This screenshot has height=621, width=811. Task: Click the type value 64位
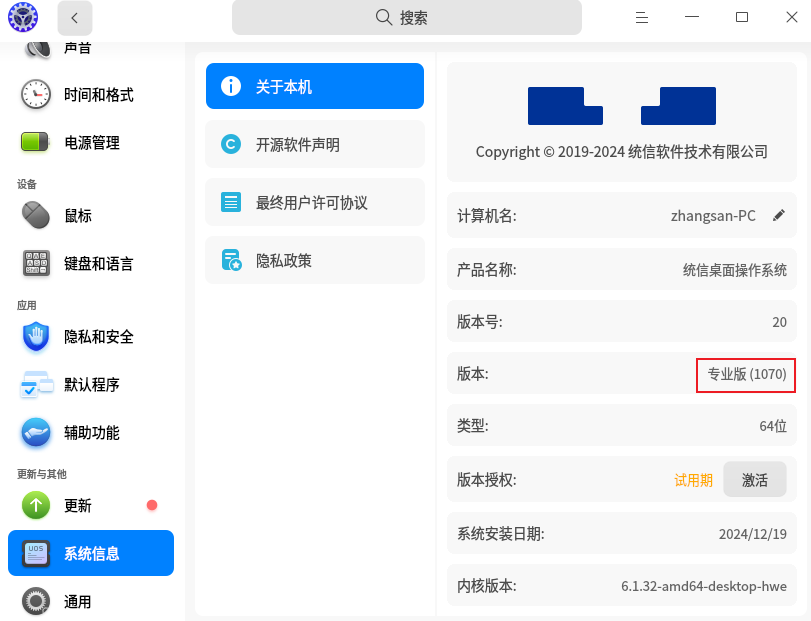[x=773, y=426]
